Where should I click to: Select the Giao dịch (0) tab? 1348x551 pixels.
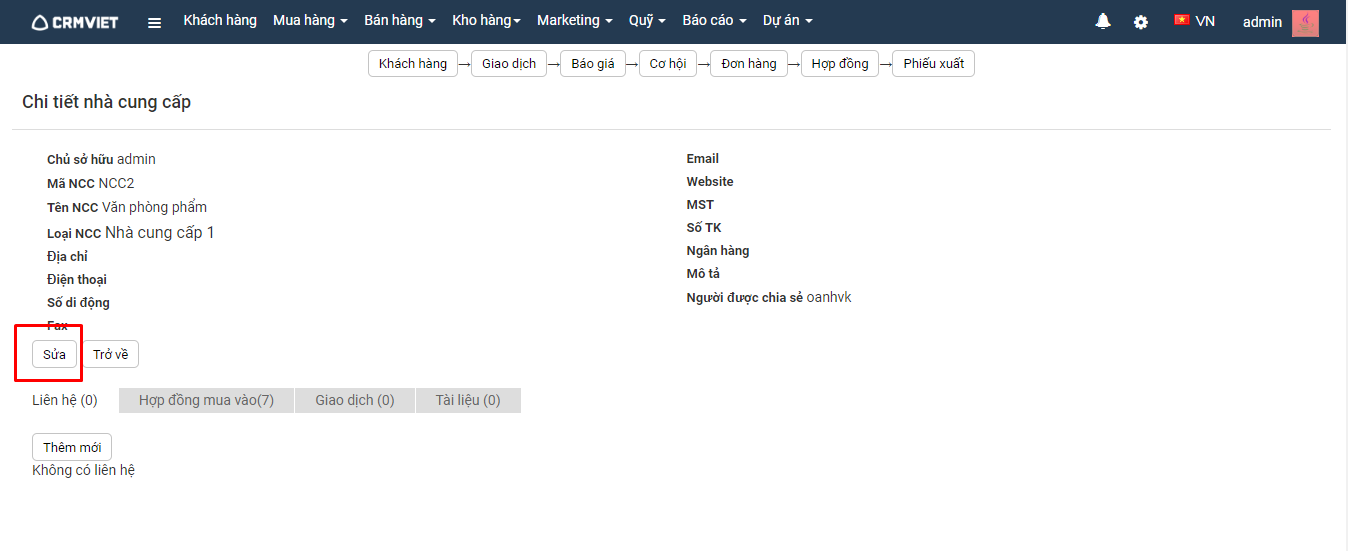click(x=355, y=400)
